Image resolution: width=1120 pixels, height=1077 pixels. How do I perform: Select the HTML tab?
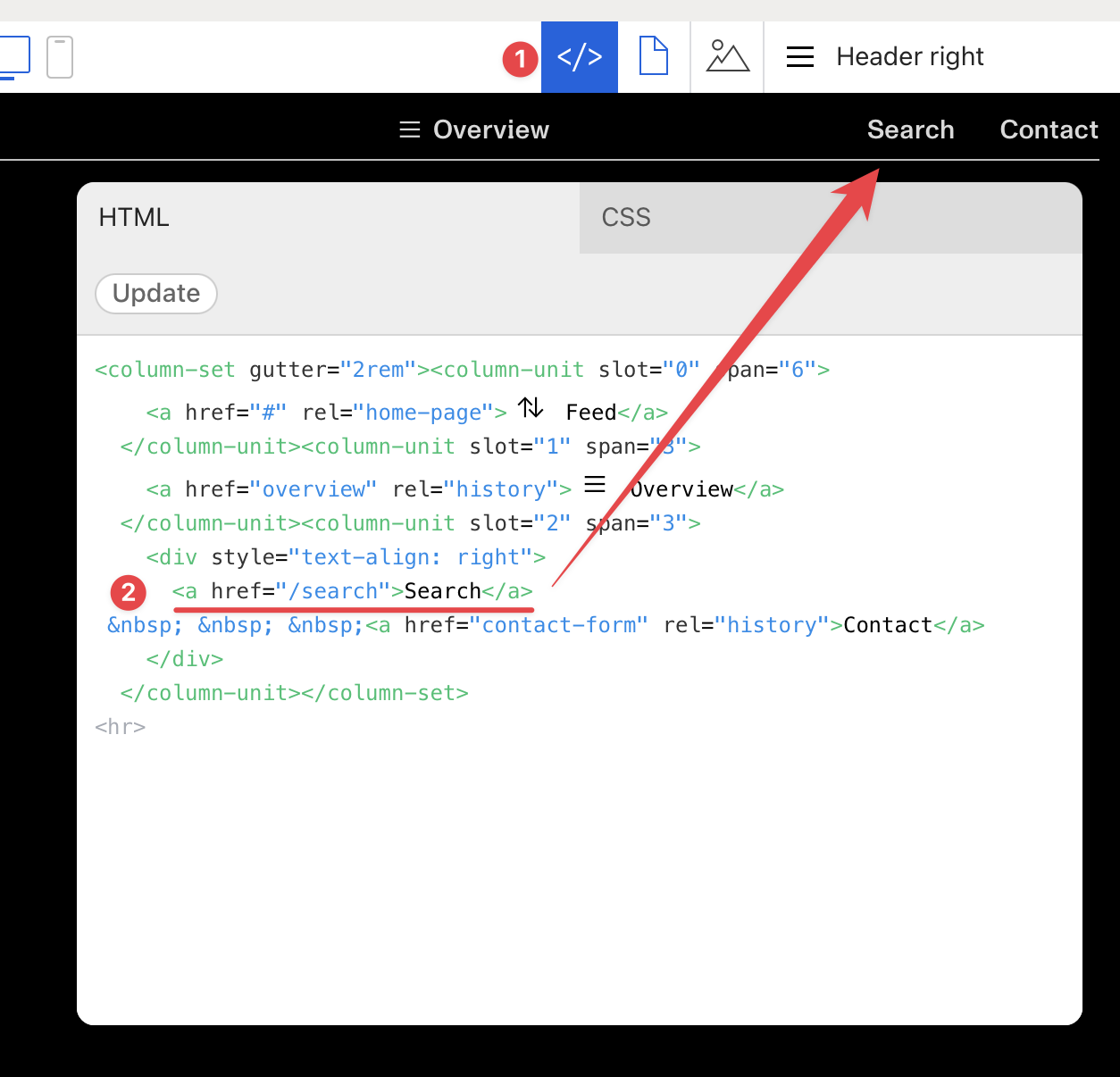134,218
